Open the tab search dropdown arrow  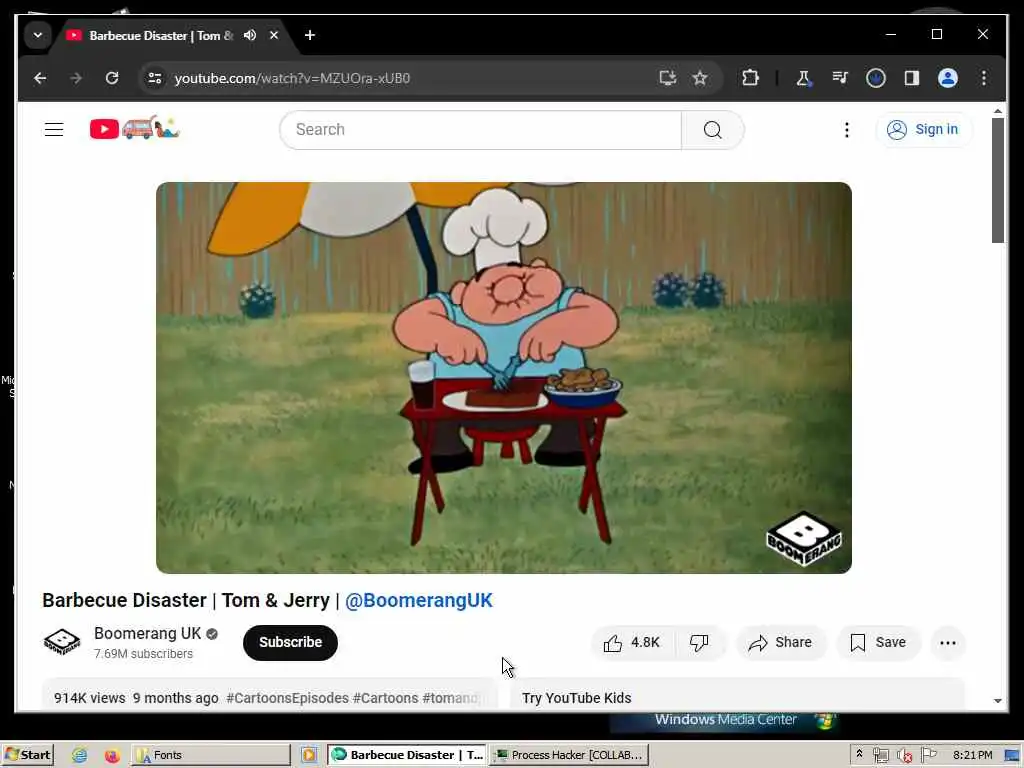(x=38, y=35)
